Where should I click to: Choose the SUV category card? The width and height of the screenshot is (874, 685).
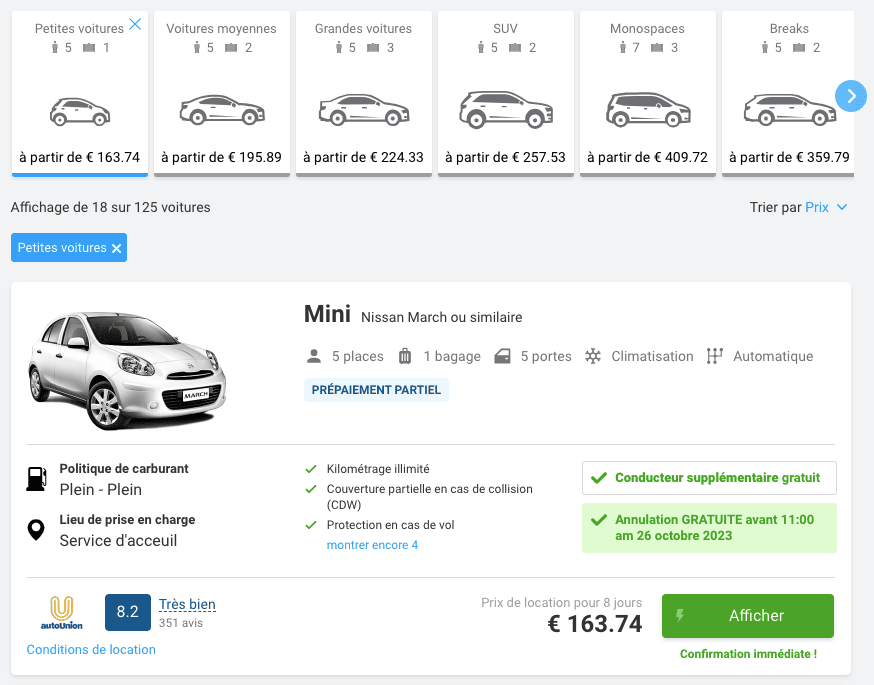[x=506, y=93]
